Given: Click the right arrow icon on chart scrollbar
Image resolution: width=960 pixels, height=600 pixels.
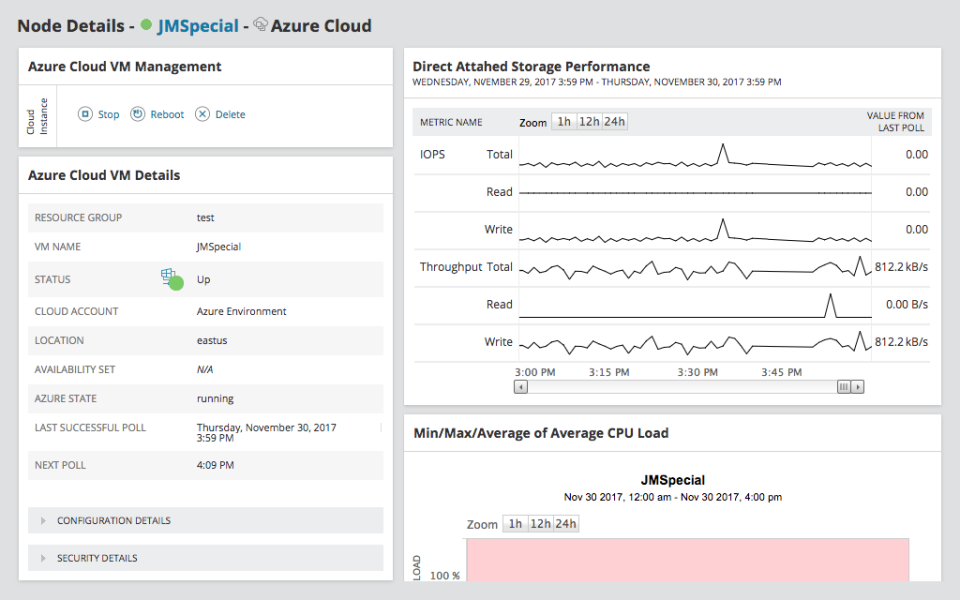Looking at the screenshot, I should click(858, 386).
